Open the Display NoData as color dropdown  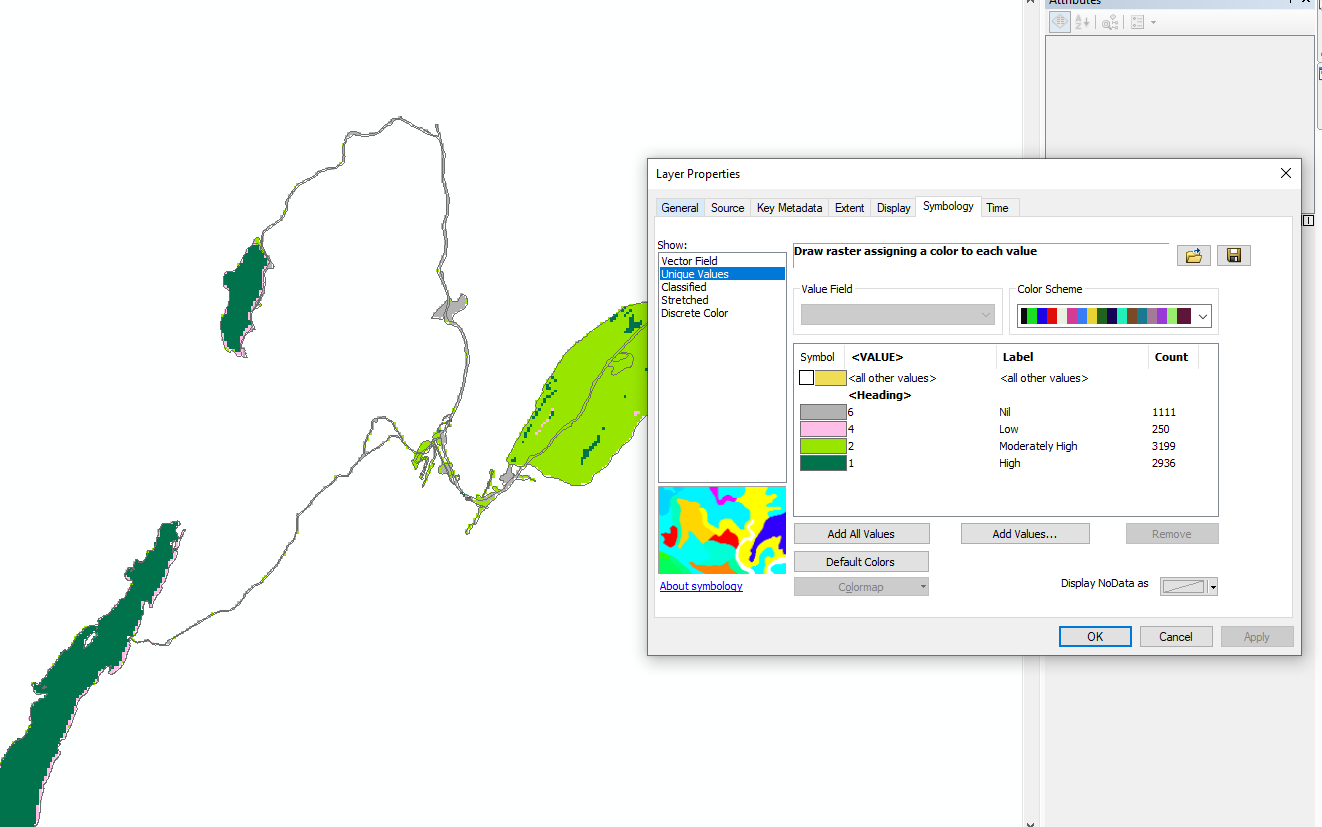point(1189,587)
